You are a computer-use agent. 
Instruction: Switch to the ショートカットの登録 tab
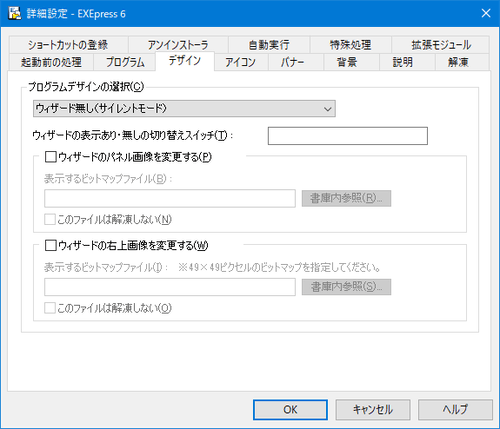coord(69,45)
